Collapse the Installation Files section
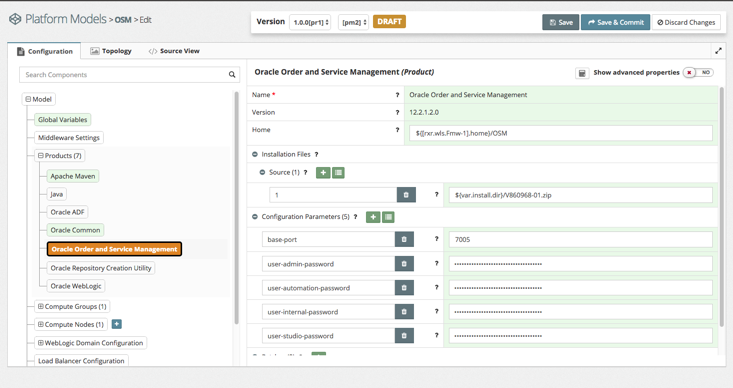The height and width of the screenshot is (388, 733). click(x=255, y=154)
